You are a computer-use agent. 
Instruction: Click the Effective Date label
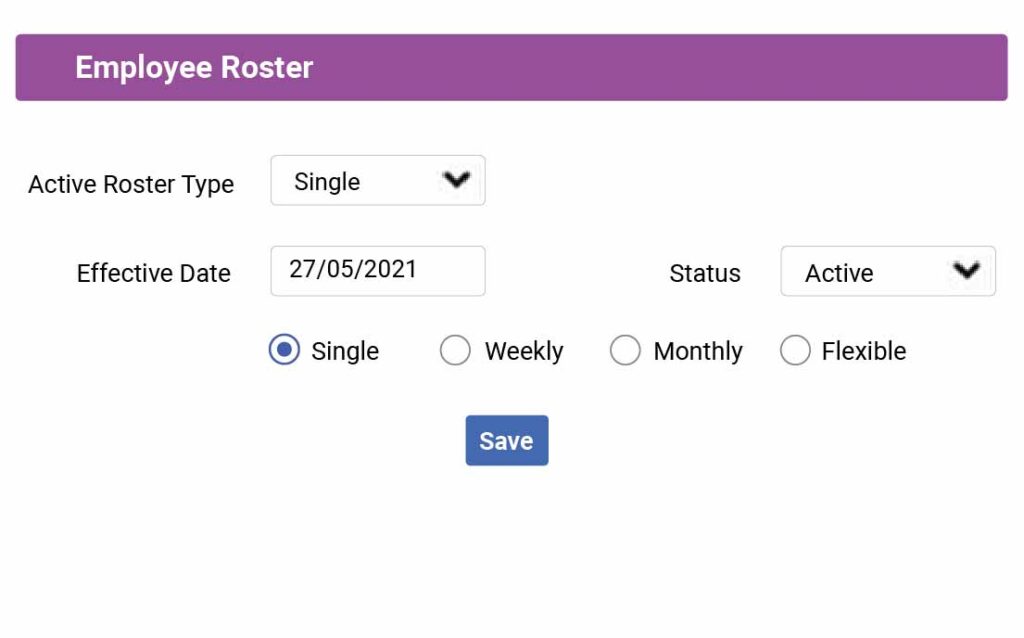point(153,273)
